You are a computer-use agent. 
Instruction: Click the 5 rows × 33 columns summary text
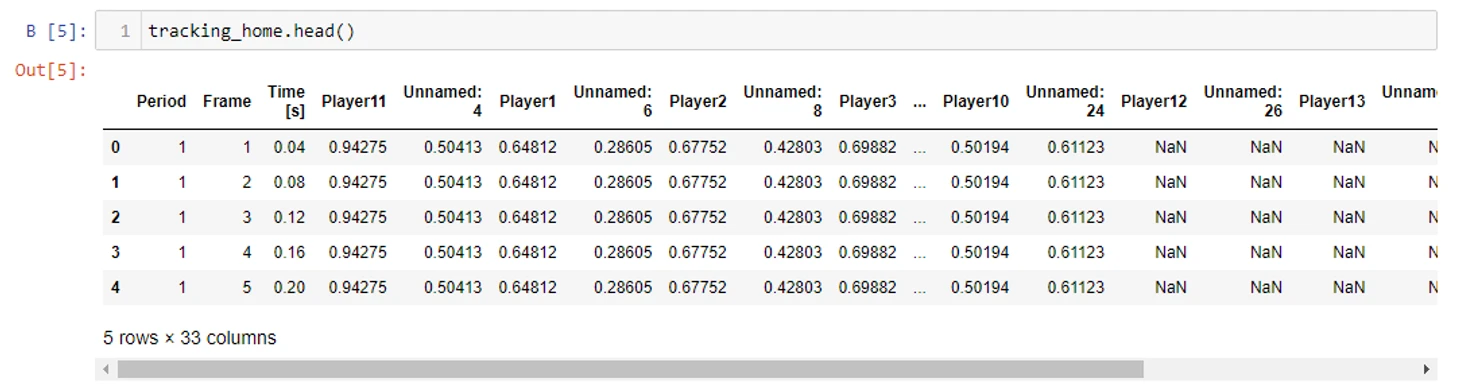click(190, 338)
